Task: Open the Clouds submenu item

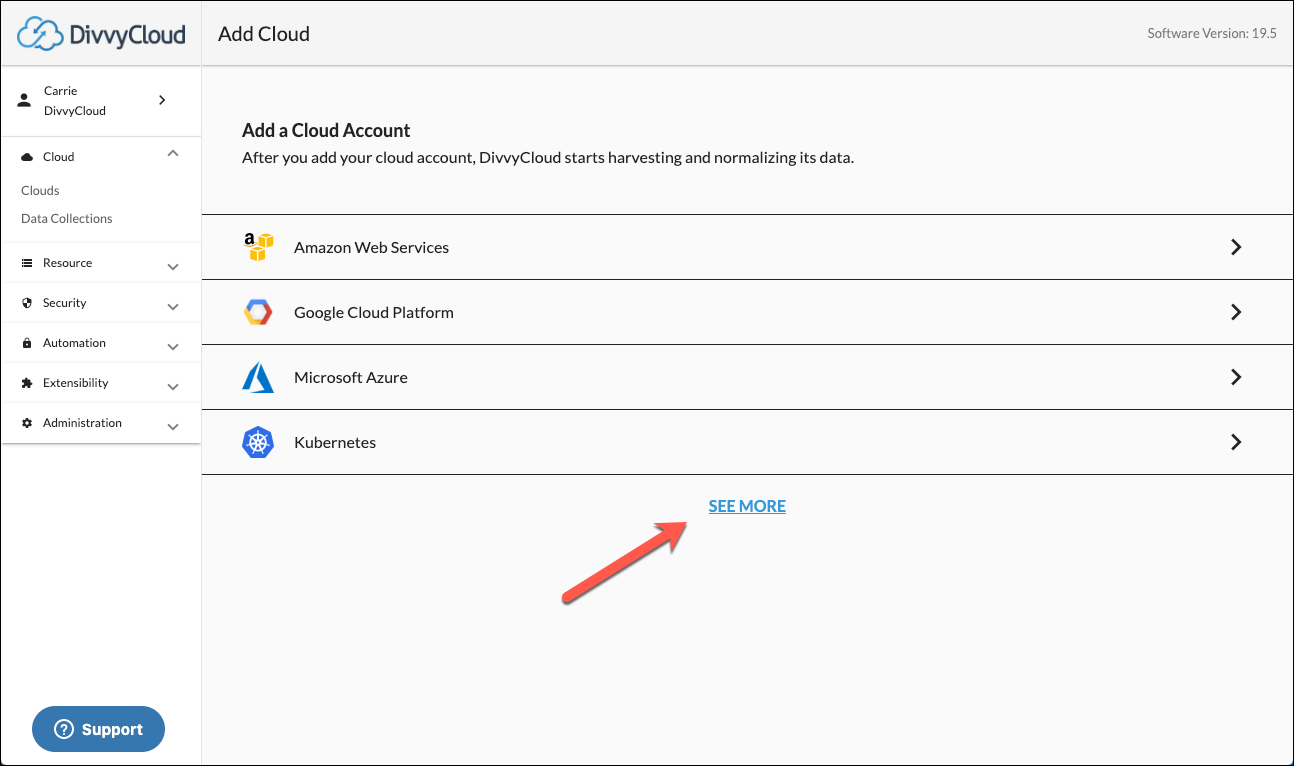Action: 40,190
